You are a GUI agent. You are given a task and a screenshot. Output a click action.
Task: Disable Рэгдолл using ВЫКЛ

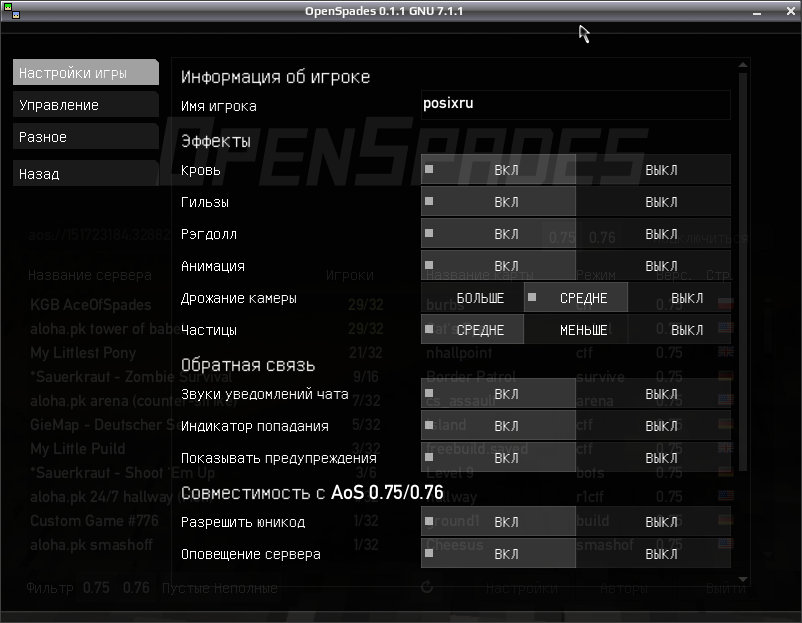coord(653,234)
